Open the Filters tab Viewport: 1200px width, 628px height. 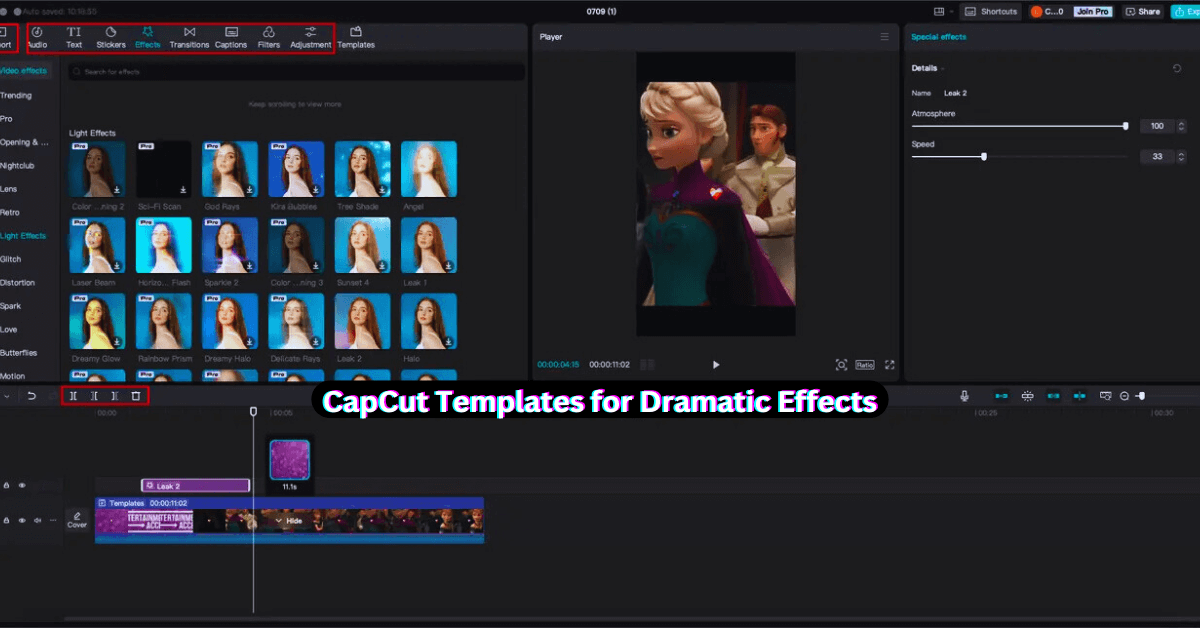[x=269, y=38]
